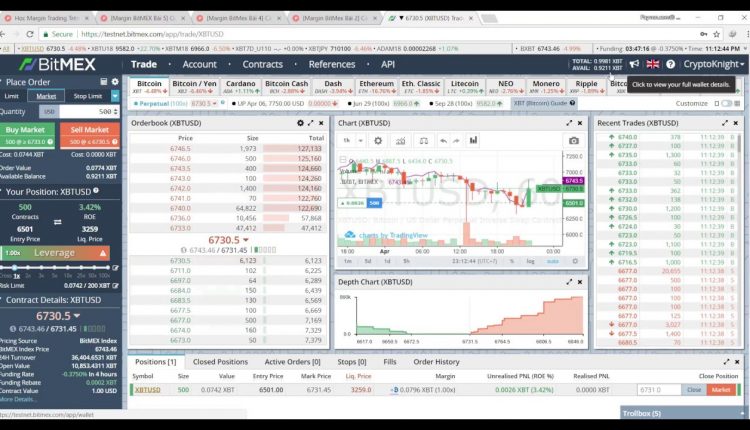Switch to the Order History tab
Viewport: 750px width, 430px height.
click(x=436, y=362)
